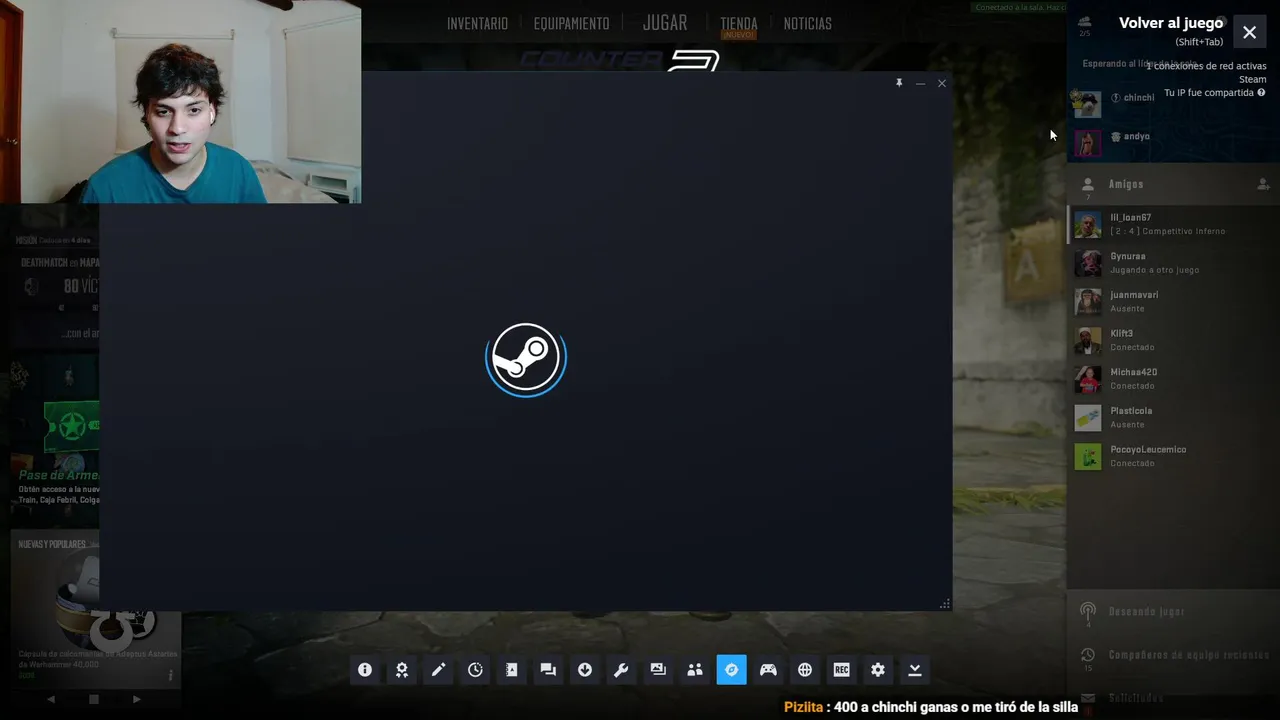Select friend Plasticola in the list
The image size is (1280, 720).
pyautogui.click(x=1173, y=418)
